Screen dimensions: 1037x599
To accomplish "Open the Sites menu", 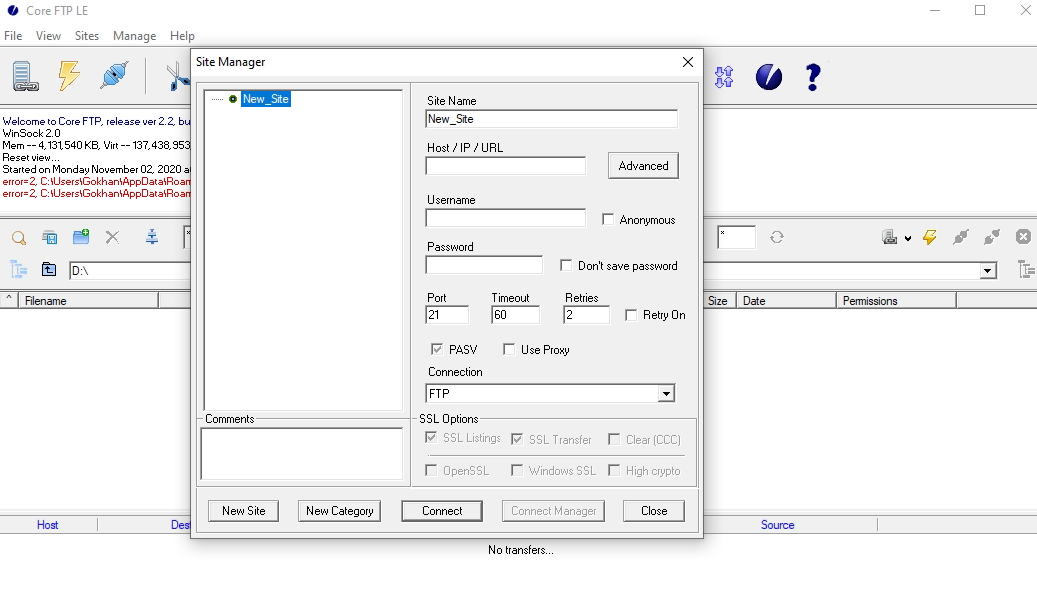I will point(87,36).
